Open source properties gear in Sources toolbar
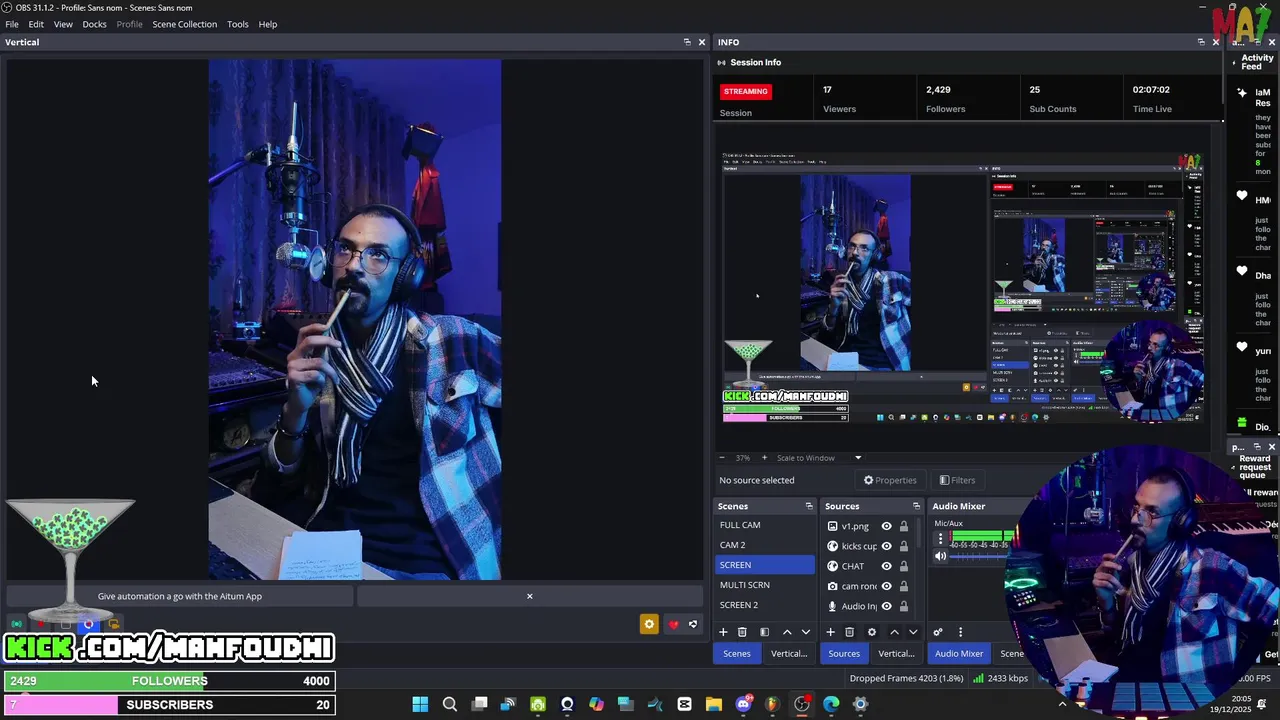Image resolution: width=1280 pixels, height=720 pixels. tap(871, 632)
